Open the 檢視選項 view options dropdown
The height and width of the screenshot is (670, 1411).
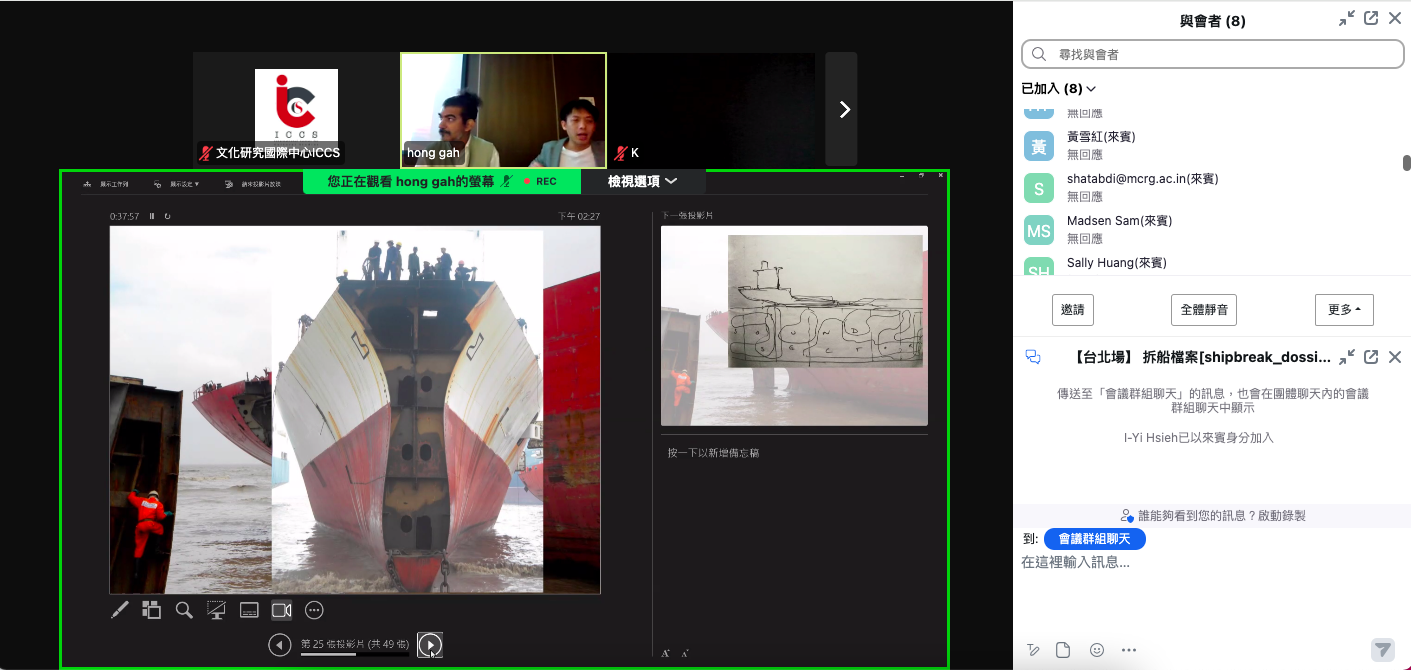click(643, 181)
